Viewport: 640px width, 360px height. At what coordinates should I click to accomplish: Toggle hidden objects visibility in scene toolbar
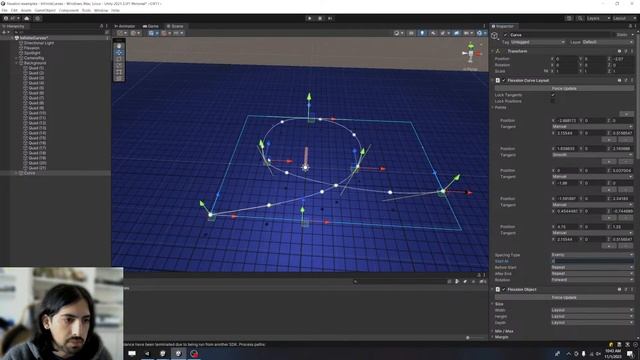[x=457, y=33]
